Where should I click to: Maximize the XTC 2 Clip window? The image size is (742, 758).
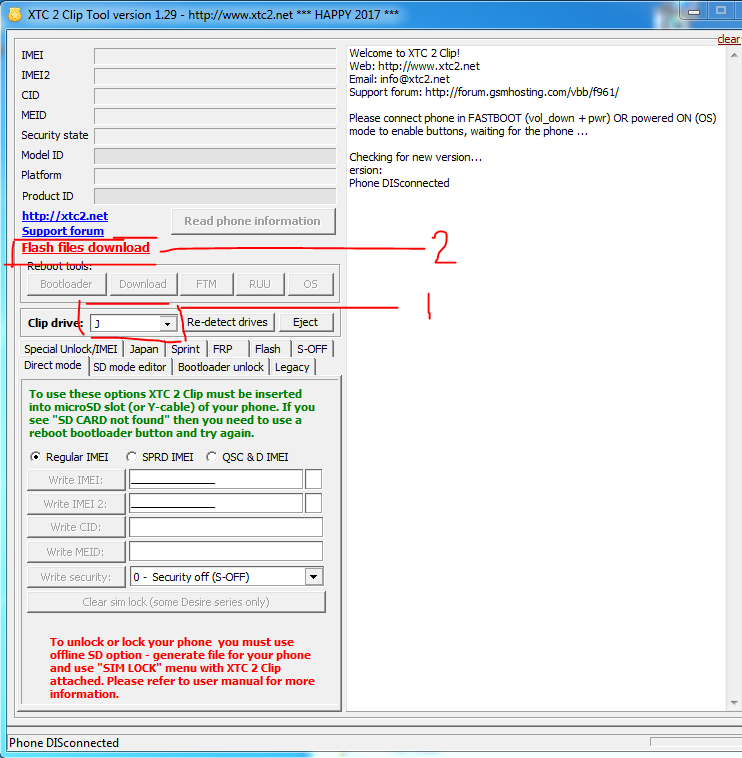(721, 11)
